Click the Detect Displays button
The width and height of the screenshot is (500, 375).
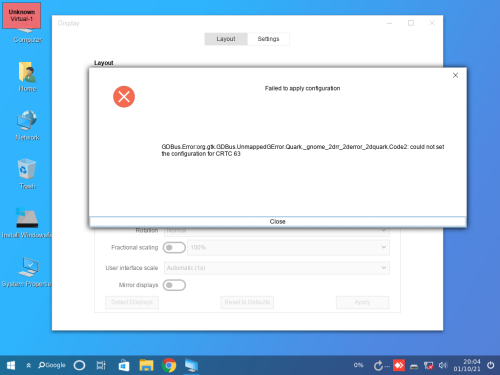(132, 302)
